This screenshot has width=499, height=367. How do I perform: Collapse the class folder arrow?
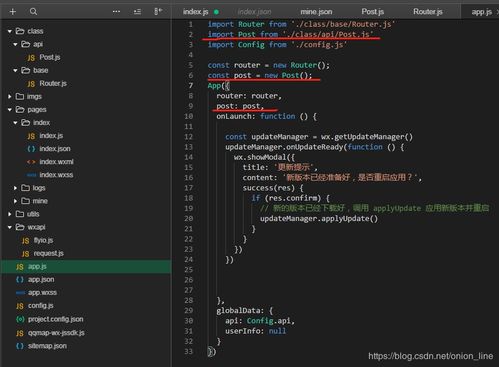10,31
